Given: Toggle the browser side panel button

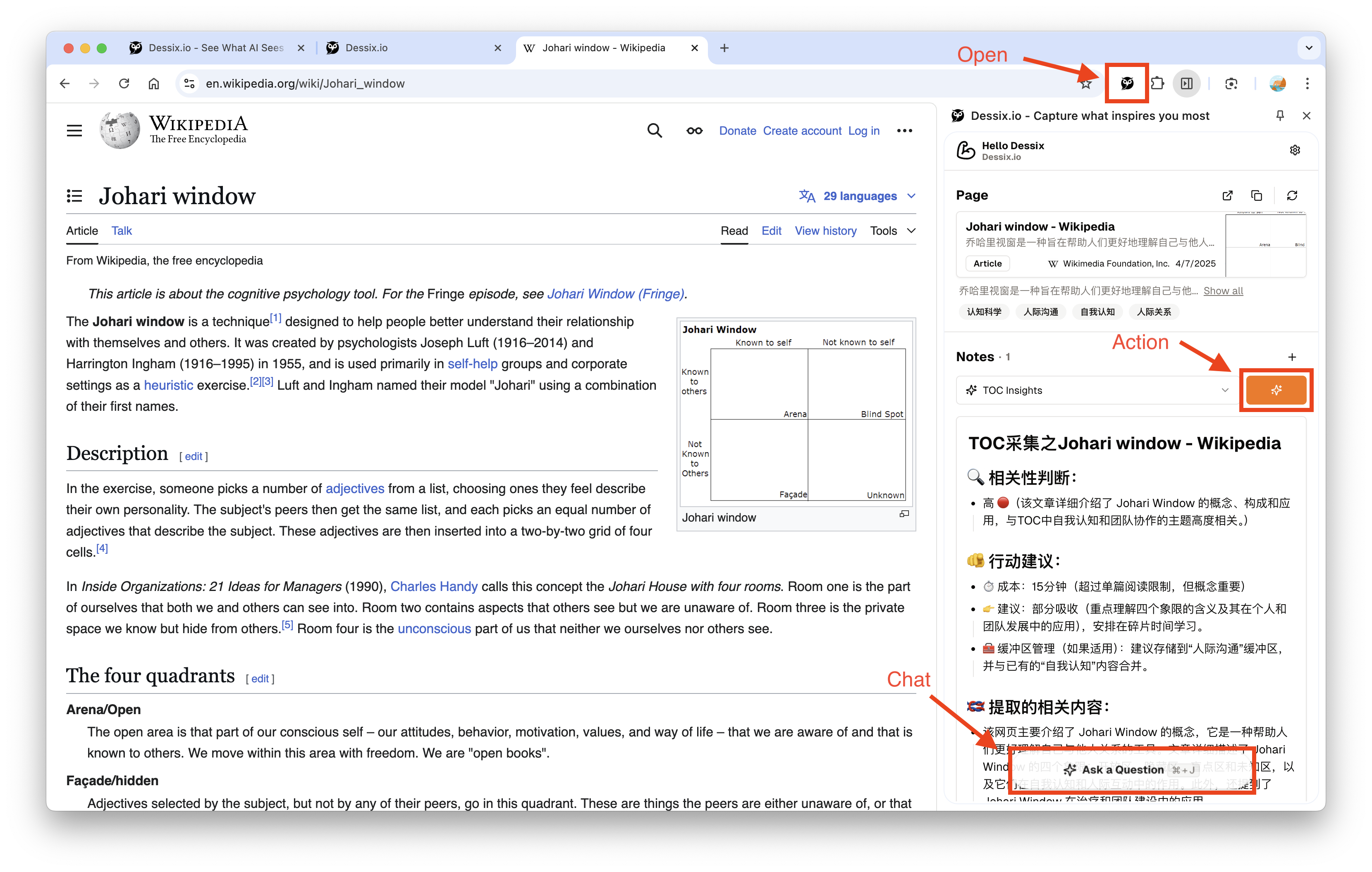Looking at the screenshot, I should [x=1187, y=84].
